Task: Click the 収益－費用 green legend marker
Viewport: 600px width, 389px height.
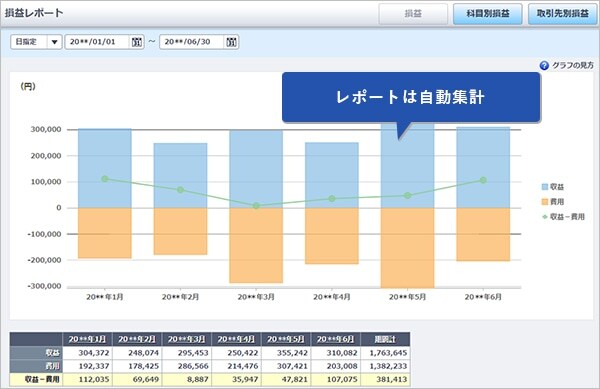Action: click(x=545, y=217)
